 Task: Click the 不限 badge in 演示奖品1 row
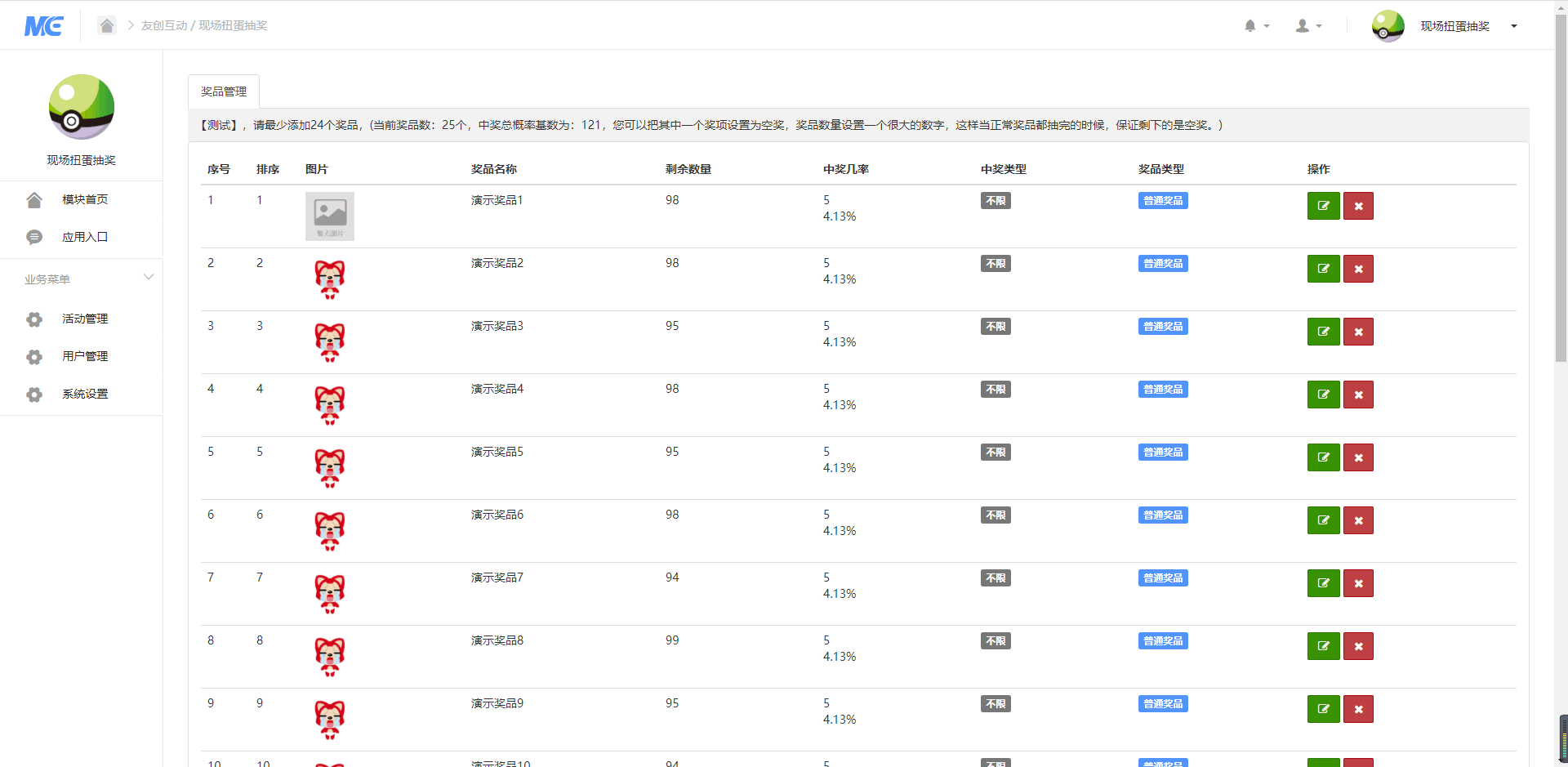[x=996, y=201]
